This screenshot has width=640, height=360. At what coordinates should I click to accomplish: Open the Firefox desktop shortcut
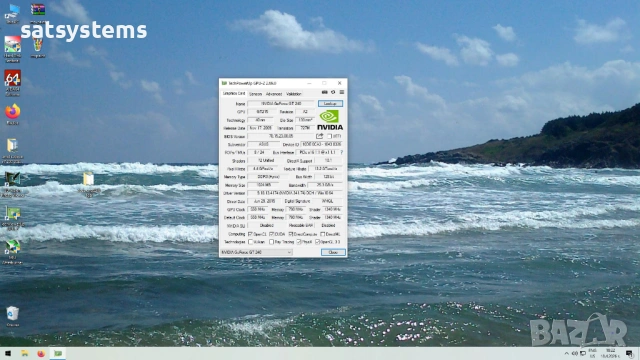(x=13, y=112)
